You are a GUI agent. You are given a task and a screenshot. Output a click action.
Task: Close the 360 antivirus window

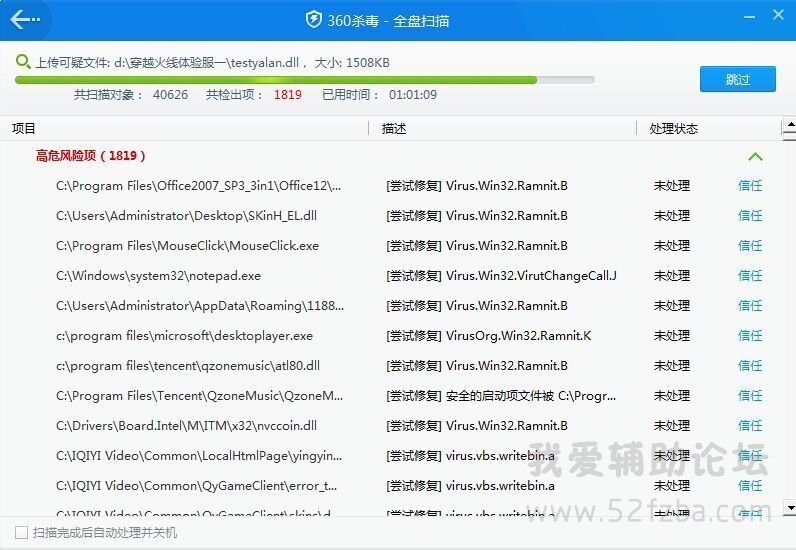pos(778,15)
